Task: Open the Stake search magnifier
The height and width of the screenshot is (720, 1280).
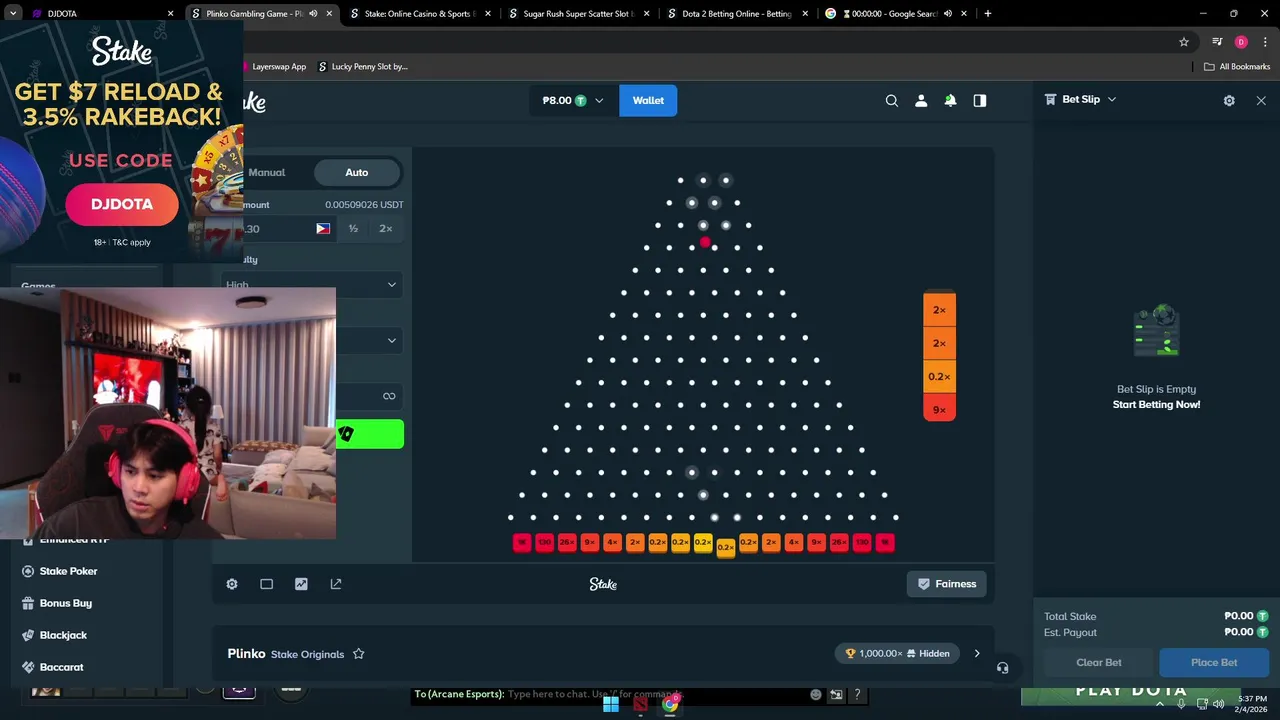Action: (x=892, y=100)
